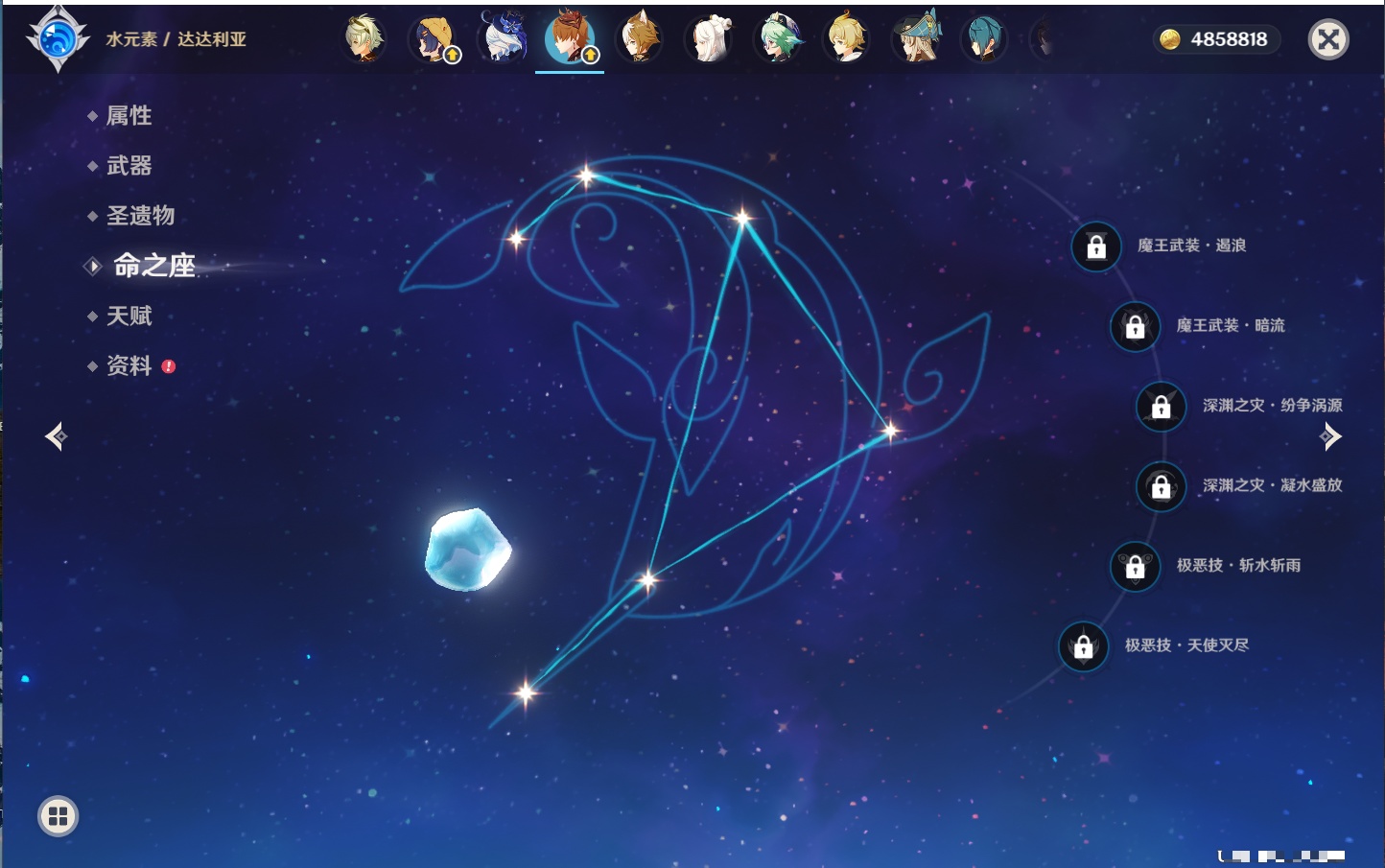
Task: Select the 命之座 constellation menu
Action: (153, 266)
